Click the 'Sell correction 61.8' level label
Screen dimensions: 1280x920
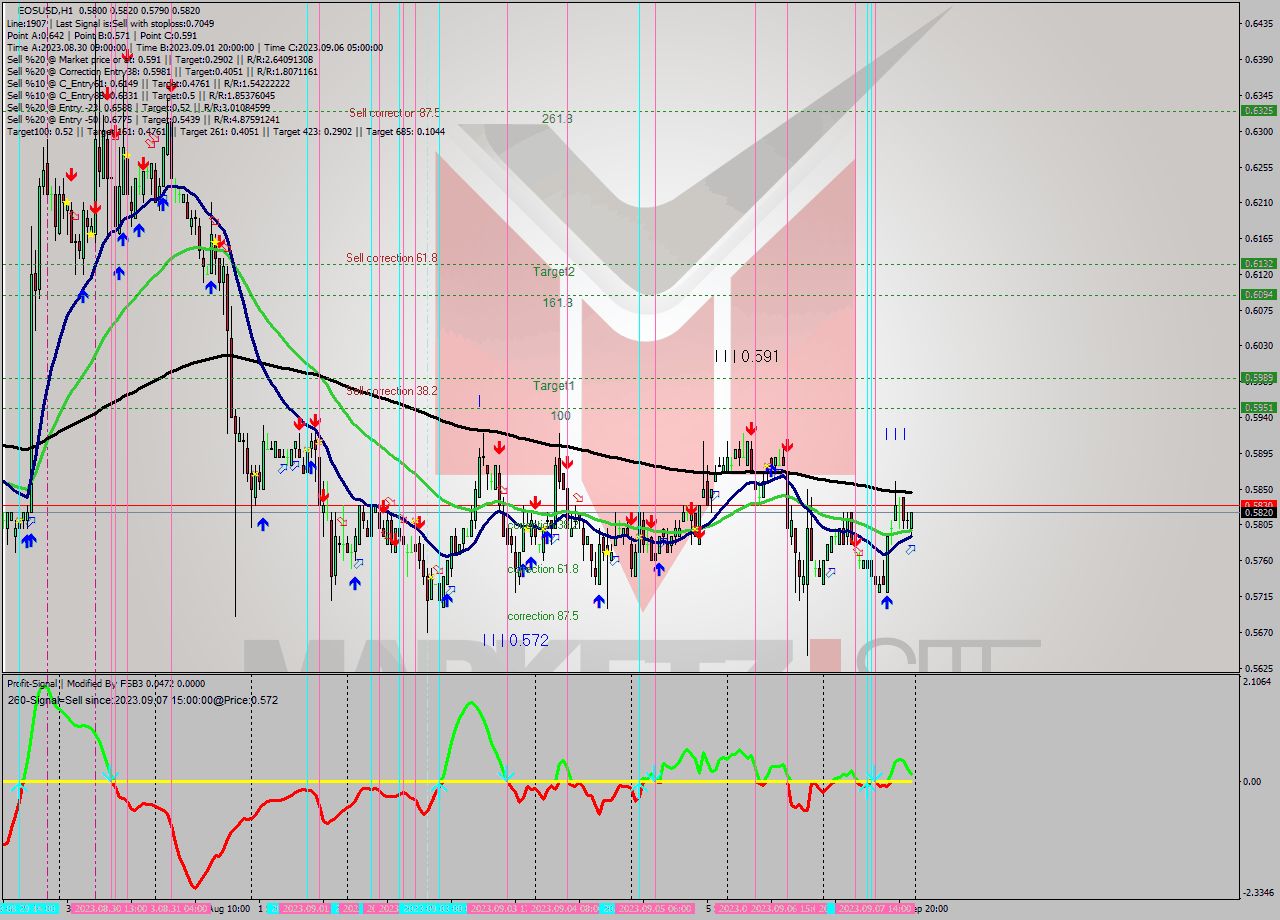pos(392,258)
